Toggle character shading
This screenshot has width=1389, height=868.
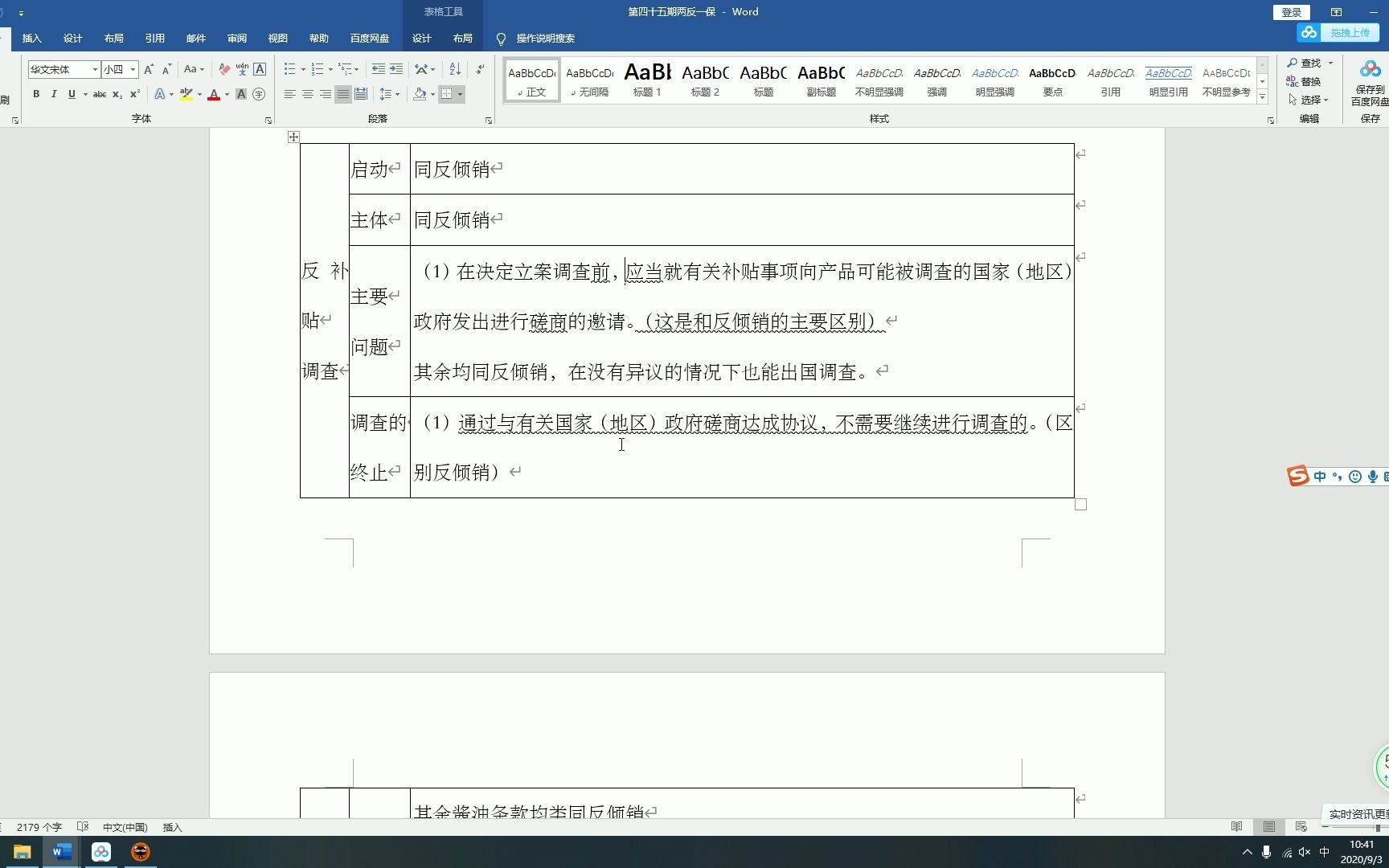point(240,94)
